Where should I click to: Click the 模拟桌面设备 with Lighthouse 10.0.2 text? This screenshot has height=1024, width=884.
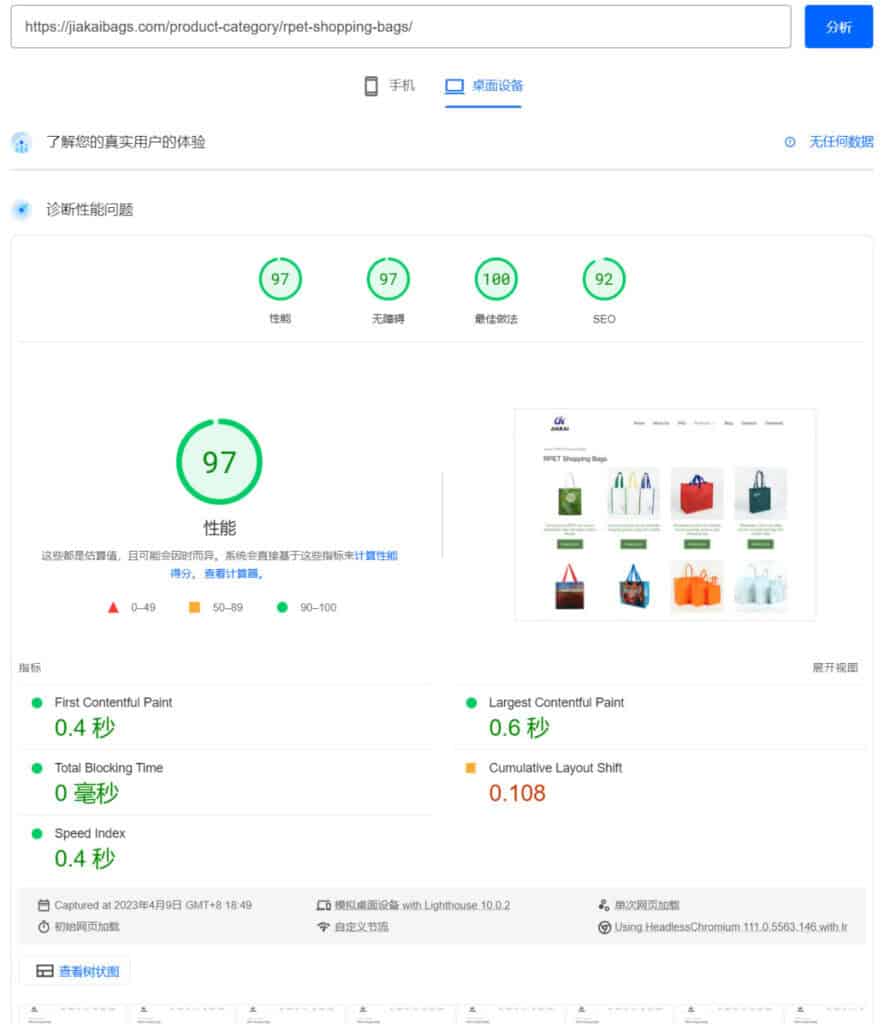(x=422, y=905)
